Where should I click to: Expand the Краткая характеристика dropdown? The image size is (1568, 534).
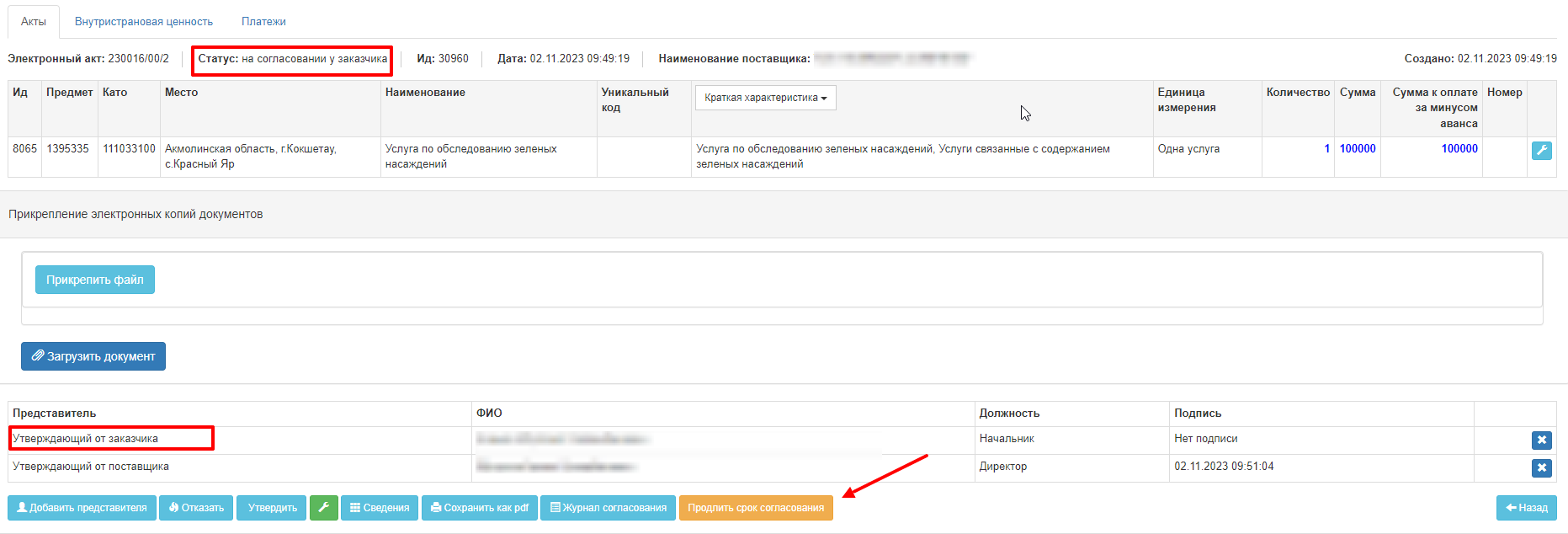pos(765,98)
